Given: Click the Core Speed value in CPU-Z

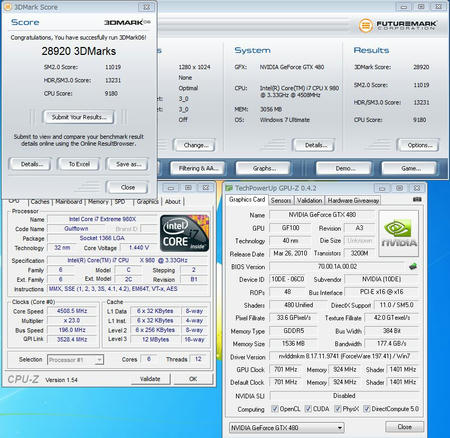Looking at the screenshot, I should coord(72,311).
